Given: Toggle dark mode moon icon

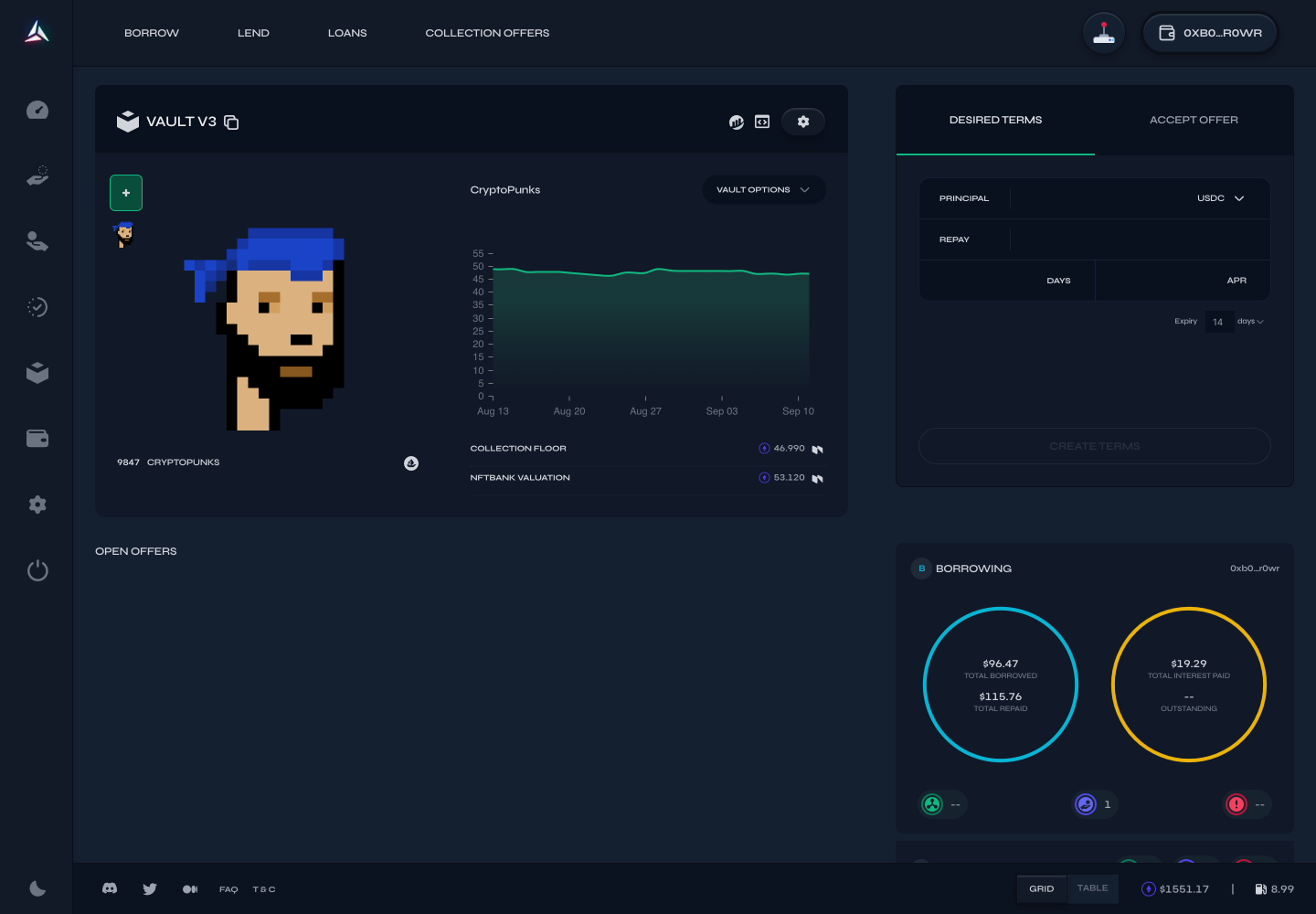Looking at the screenshot, I should (x=37, y=888).
